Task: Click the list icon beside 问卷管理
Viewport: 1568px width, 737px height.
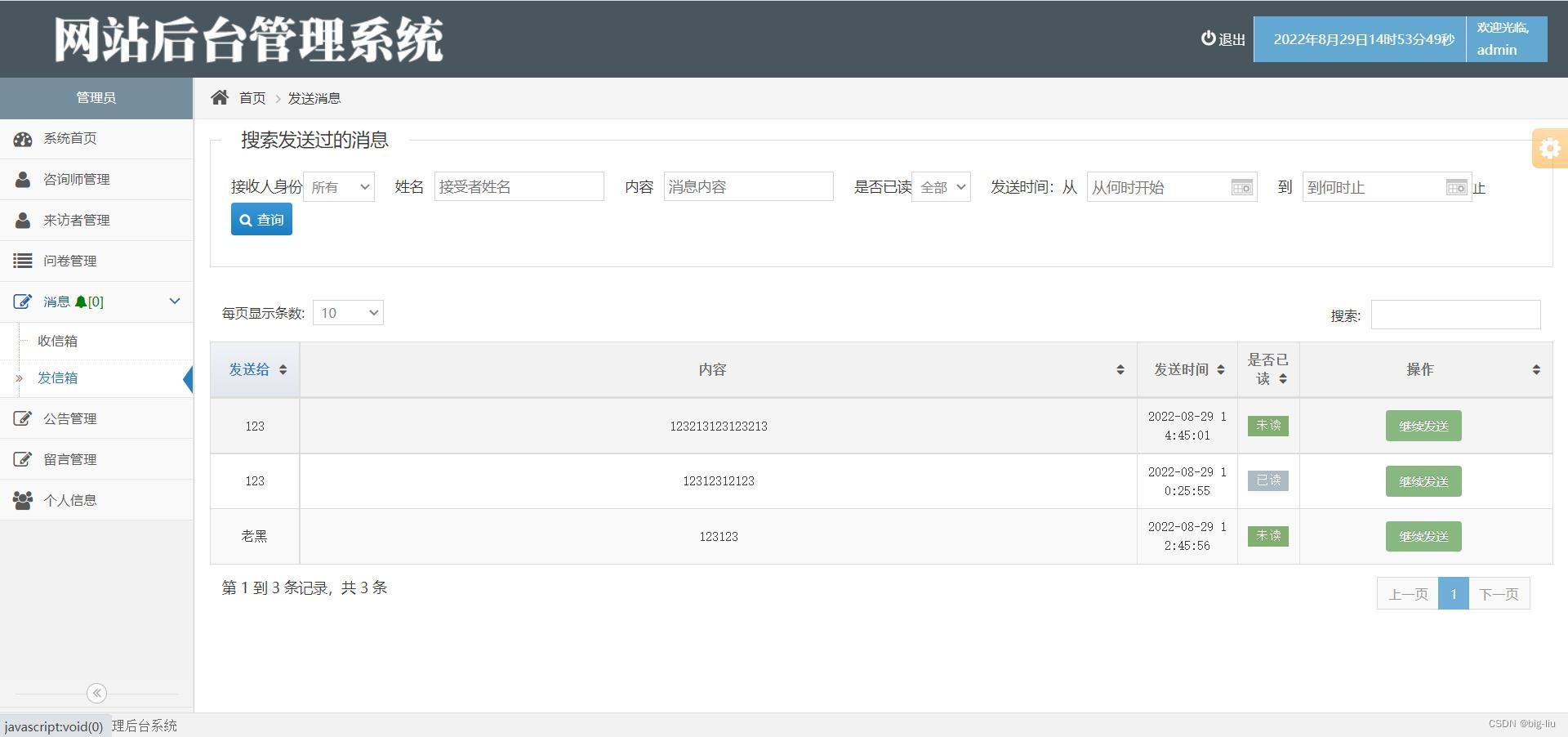Action: pos(23,261)
